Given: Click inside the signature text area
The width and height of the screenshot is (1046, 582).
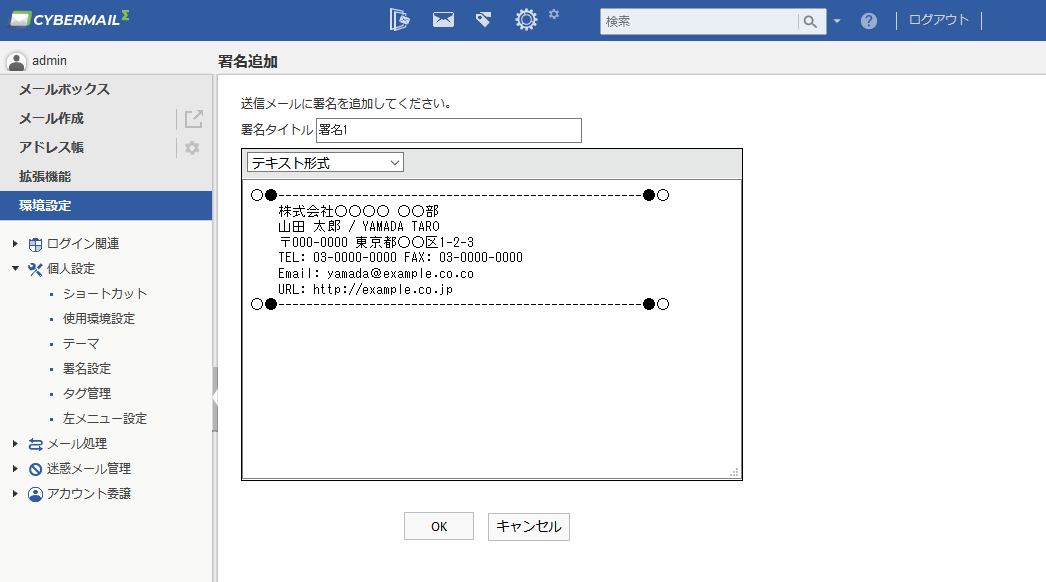Looking at the screenshot, I should click(x=492, y=329).
